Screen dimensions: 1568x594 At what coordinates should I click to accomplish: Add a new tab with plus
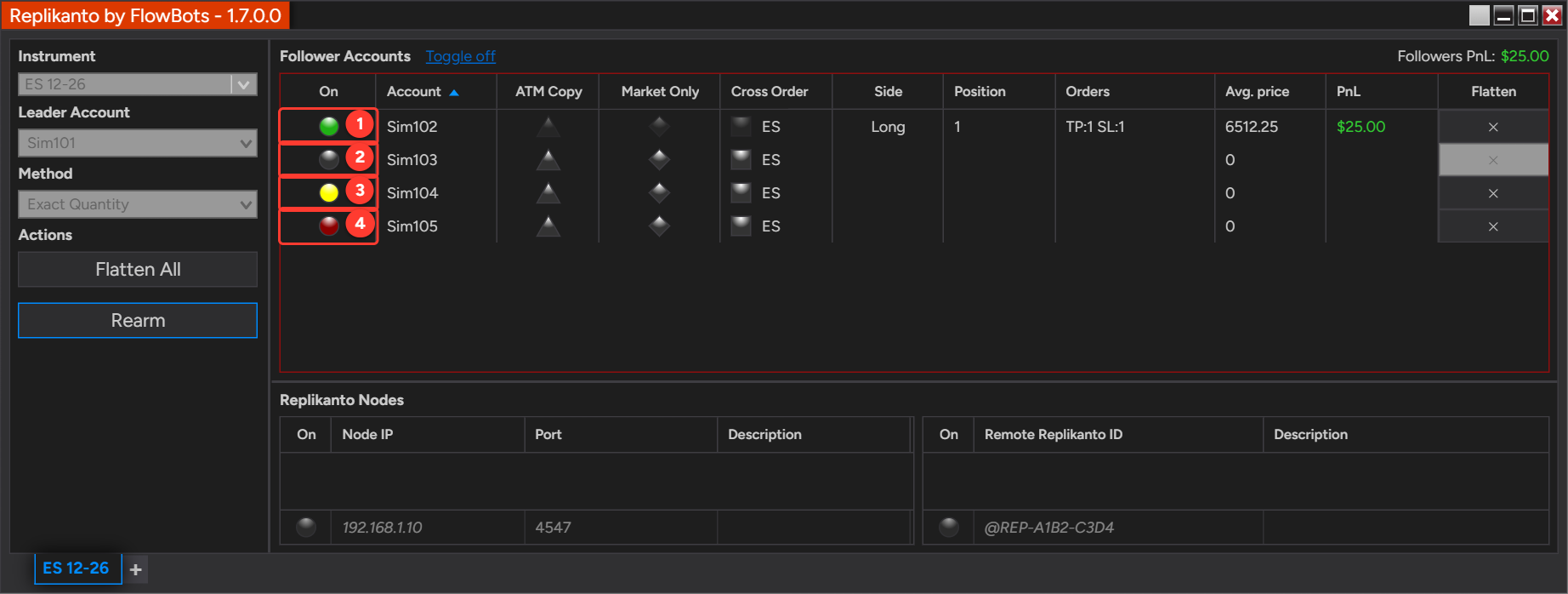[136, 569]
